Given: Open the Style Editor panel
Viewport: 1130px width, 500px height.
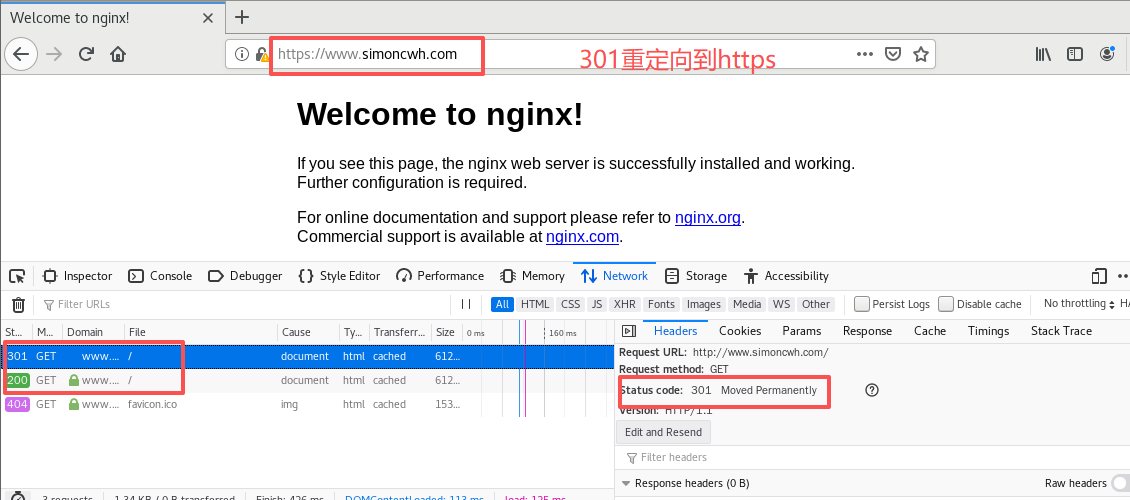Looking at the screenshot, I should pyautogui.click(x=339, y=276).
